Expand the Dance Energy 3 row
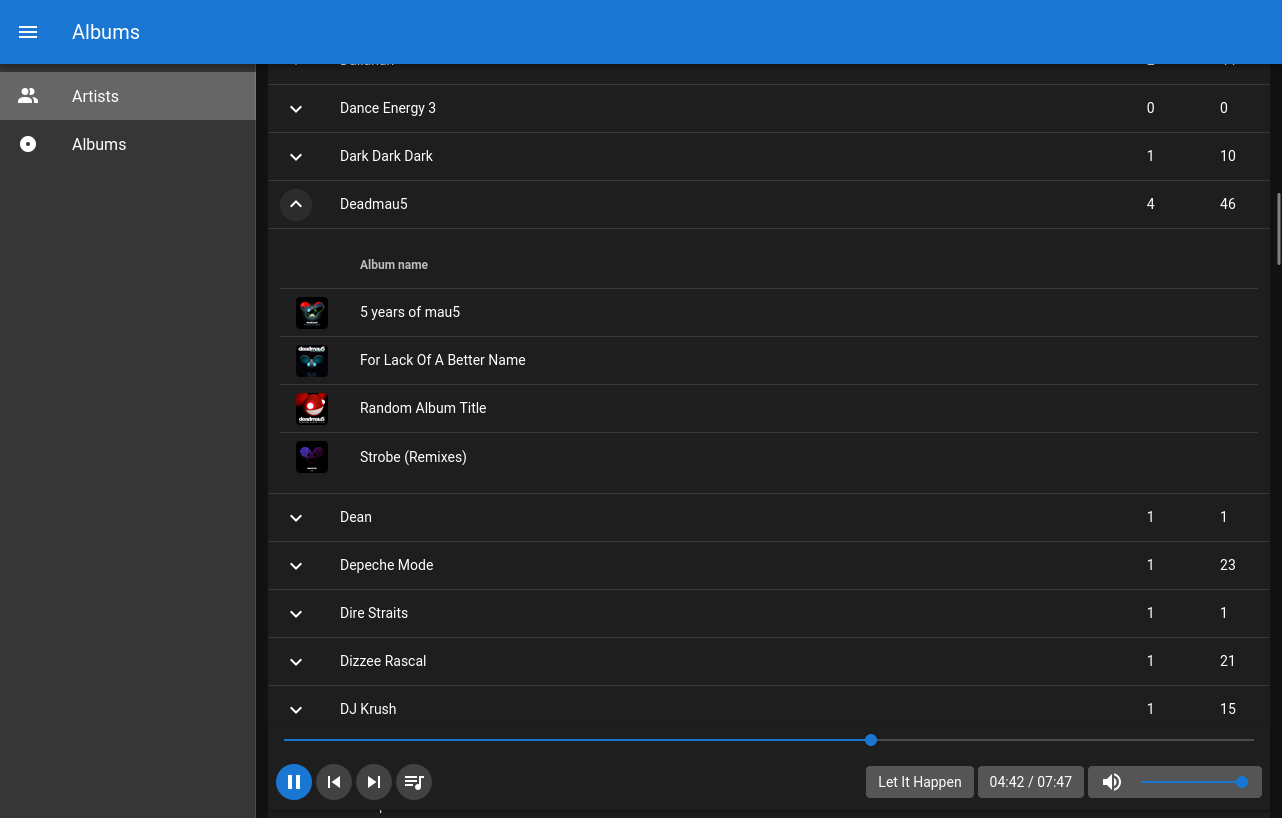Image resolution: width=1282 pixels, height=818 pixels. [296, 109]
